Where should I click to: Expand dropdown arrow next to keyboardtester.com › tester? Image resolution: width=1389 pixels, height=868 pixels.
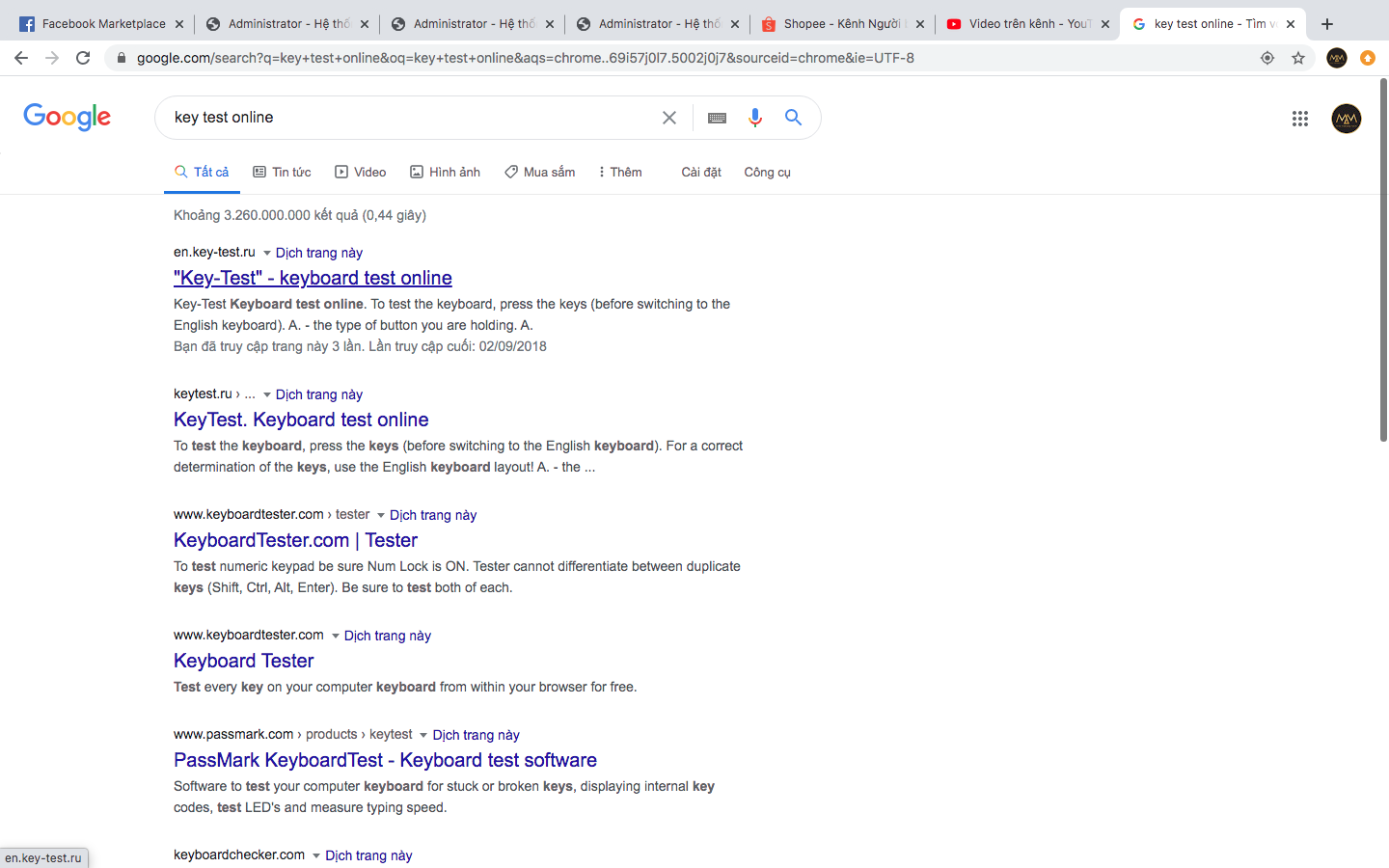click(381, 516)
